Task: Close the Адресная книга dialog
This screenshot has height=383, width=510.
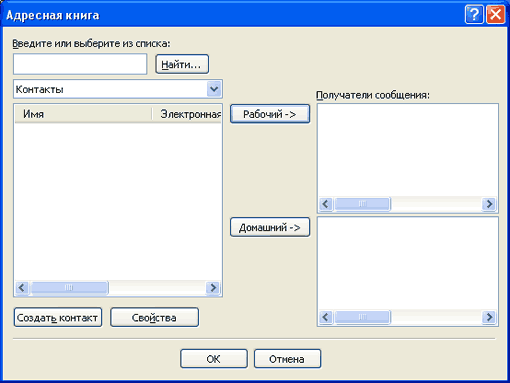Action: click(495, 15)
